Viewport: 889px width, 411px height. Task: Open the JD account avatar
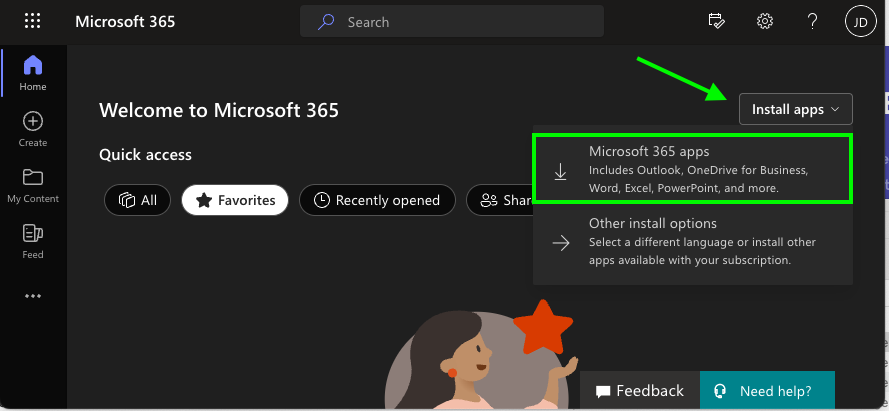(861, 22)
